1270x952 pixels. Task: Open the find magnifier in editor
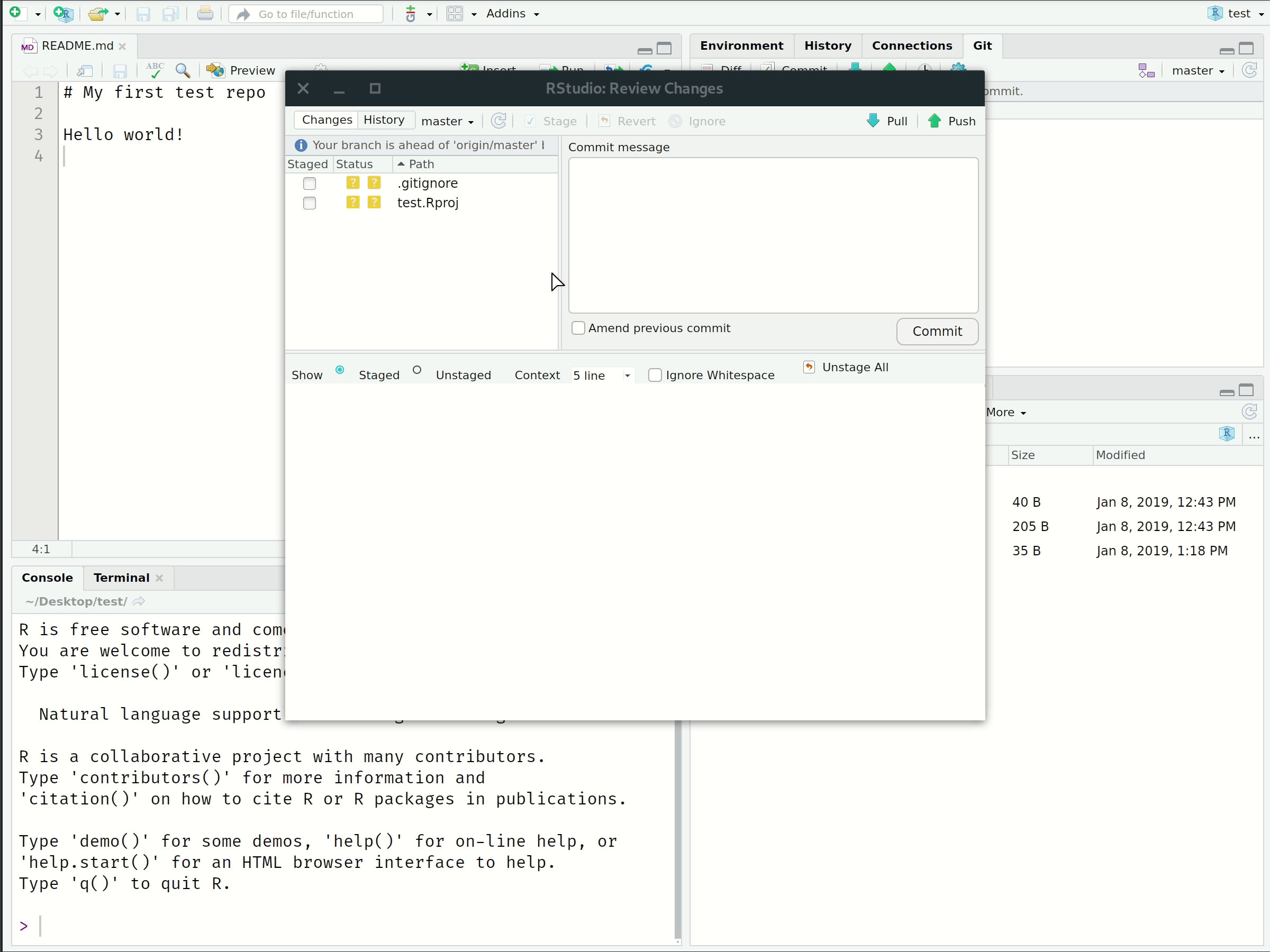183,70
